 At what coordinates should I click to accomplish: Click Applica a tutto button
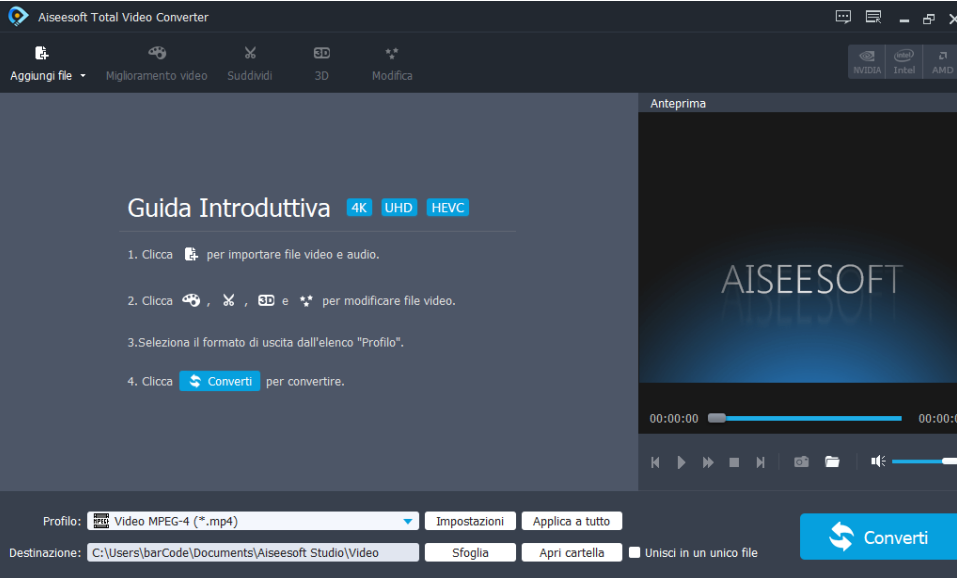coord(571,521)
